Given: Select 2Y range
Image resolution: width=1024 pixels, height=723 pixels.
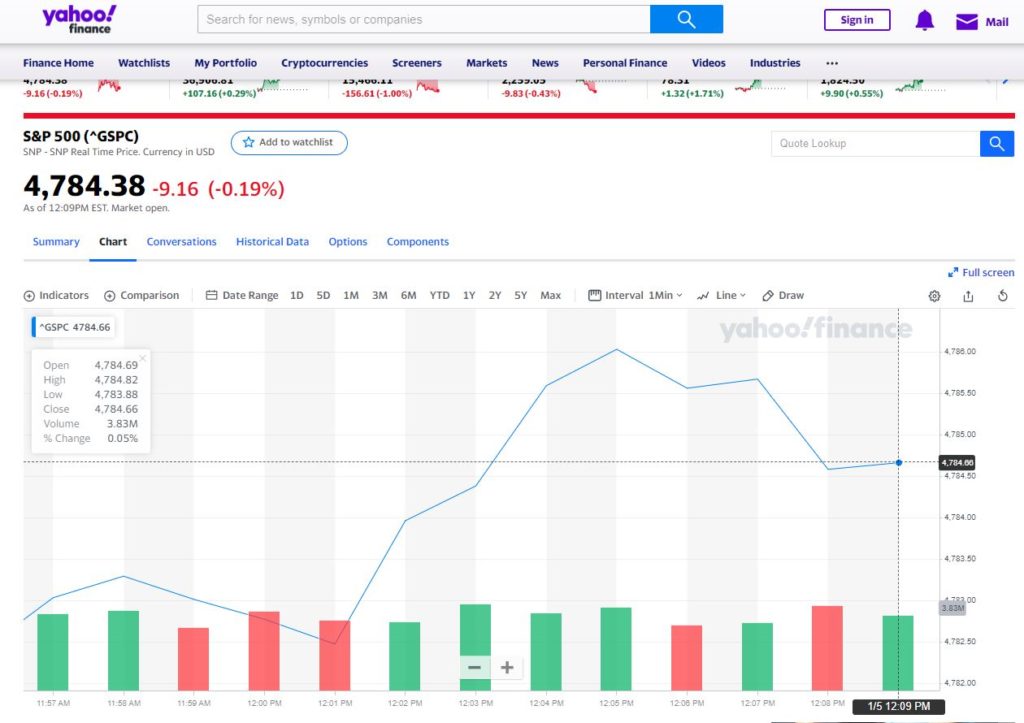Looking at the screenshot, I should pos(495,295).
